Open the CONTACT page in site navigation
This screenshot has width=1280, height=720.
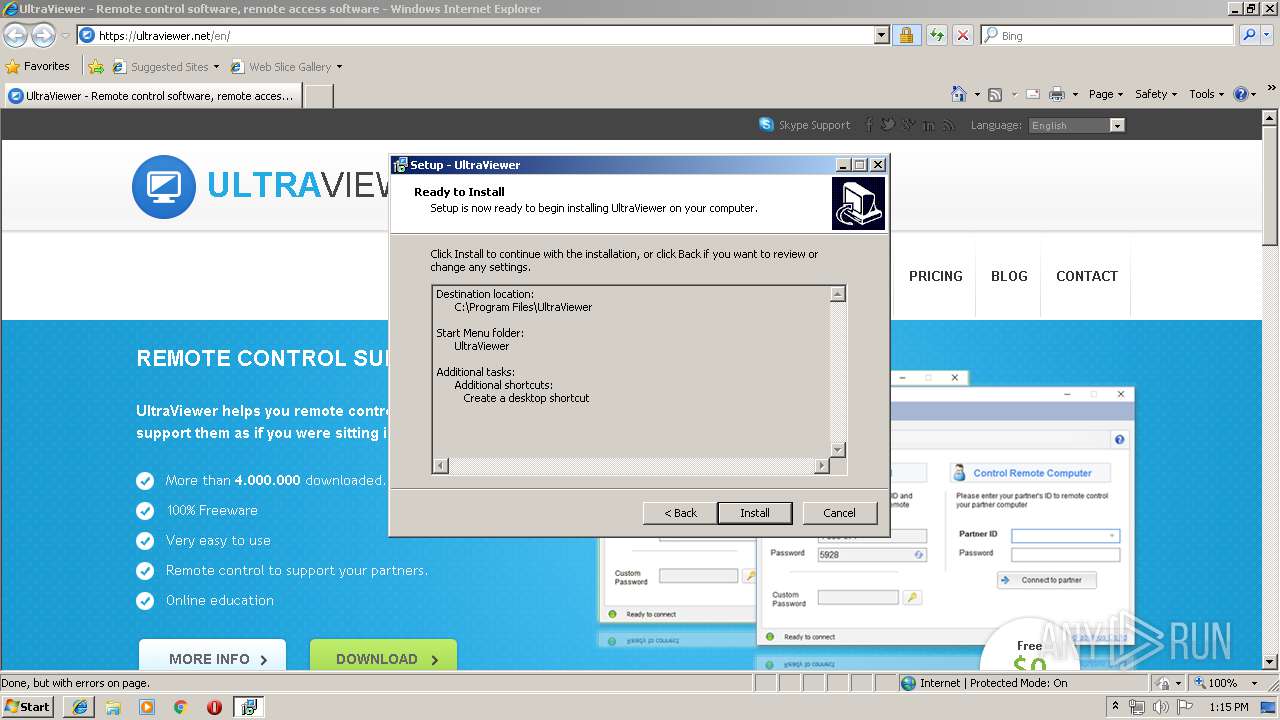(1087, 276)
